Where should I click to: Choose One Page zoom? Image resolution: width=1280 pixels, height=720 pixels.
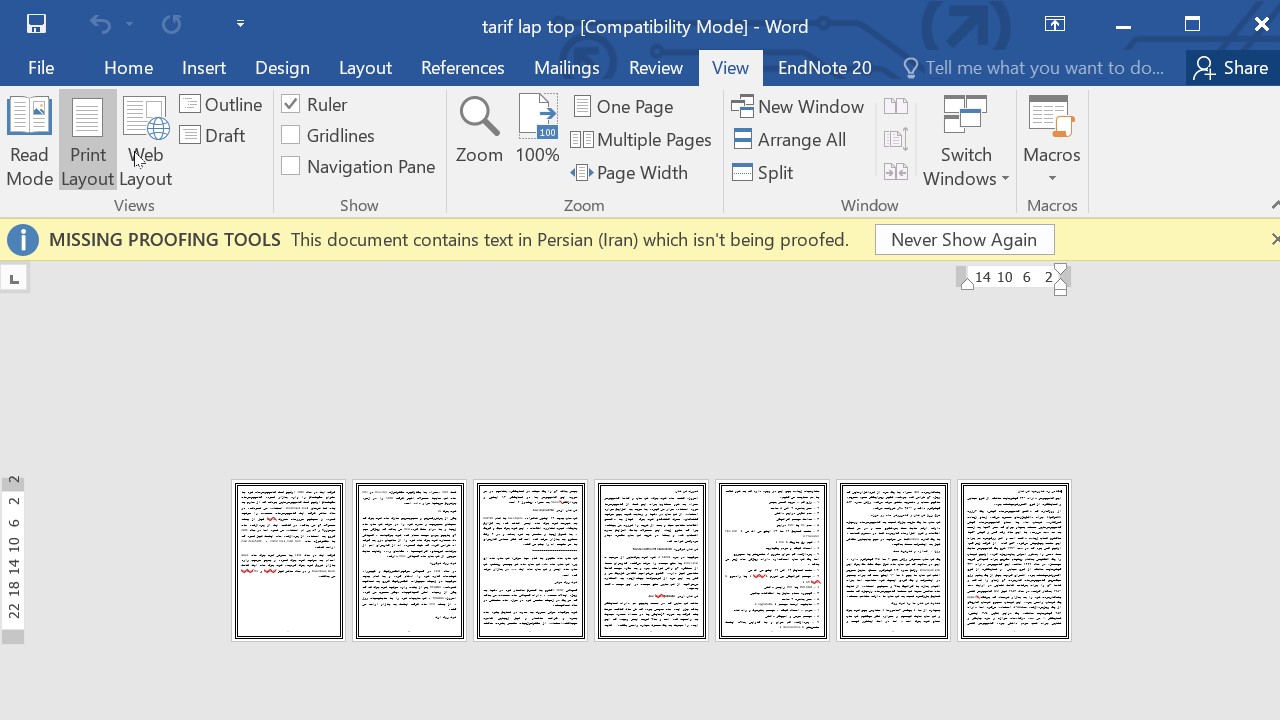[623, 106]
